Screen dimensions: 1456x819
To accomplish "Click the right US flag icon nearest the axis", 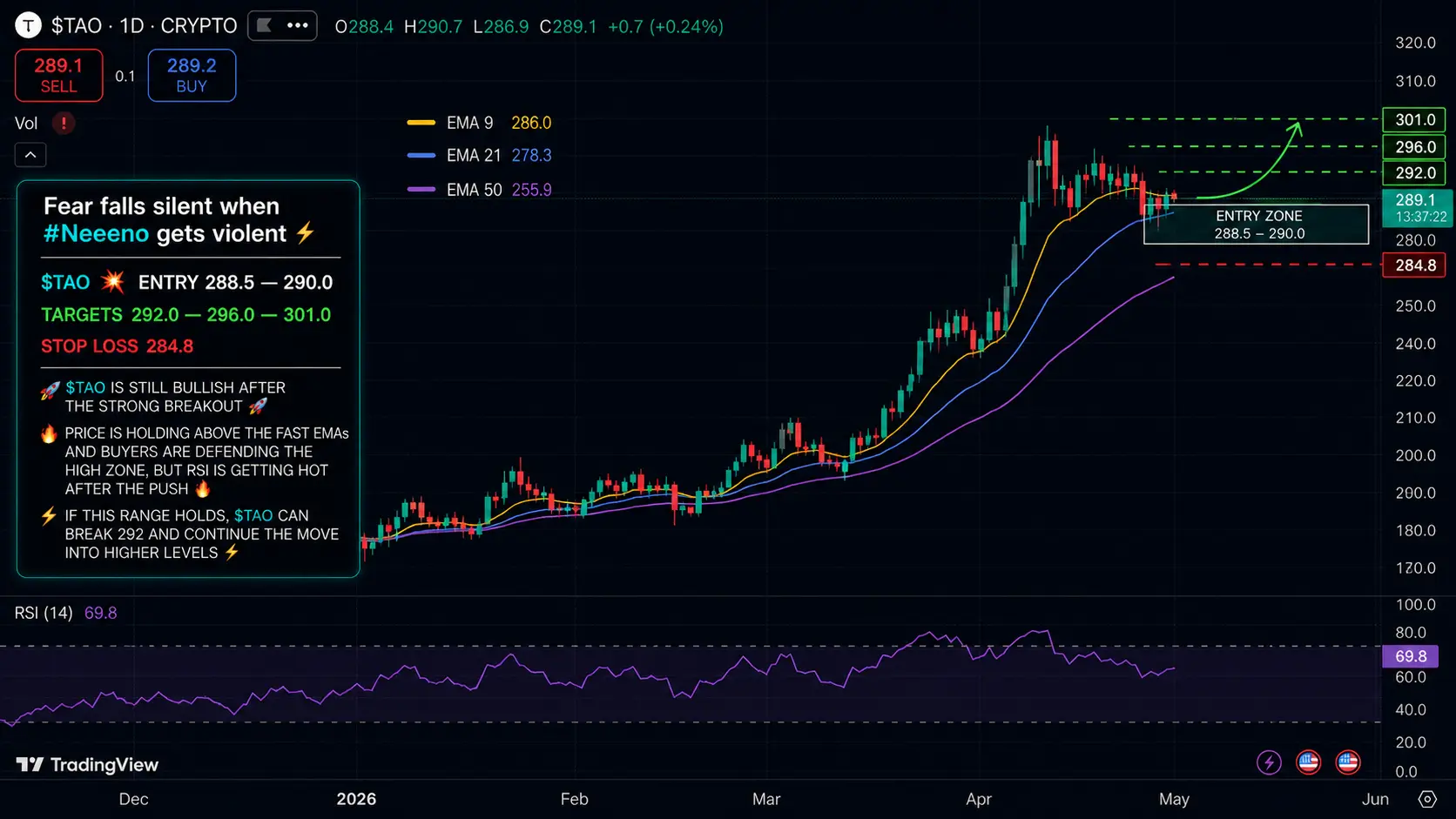I will click(1347, 762).
